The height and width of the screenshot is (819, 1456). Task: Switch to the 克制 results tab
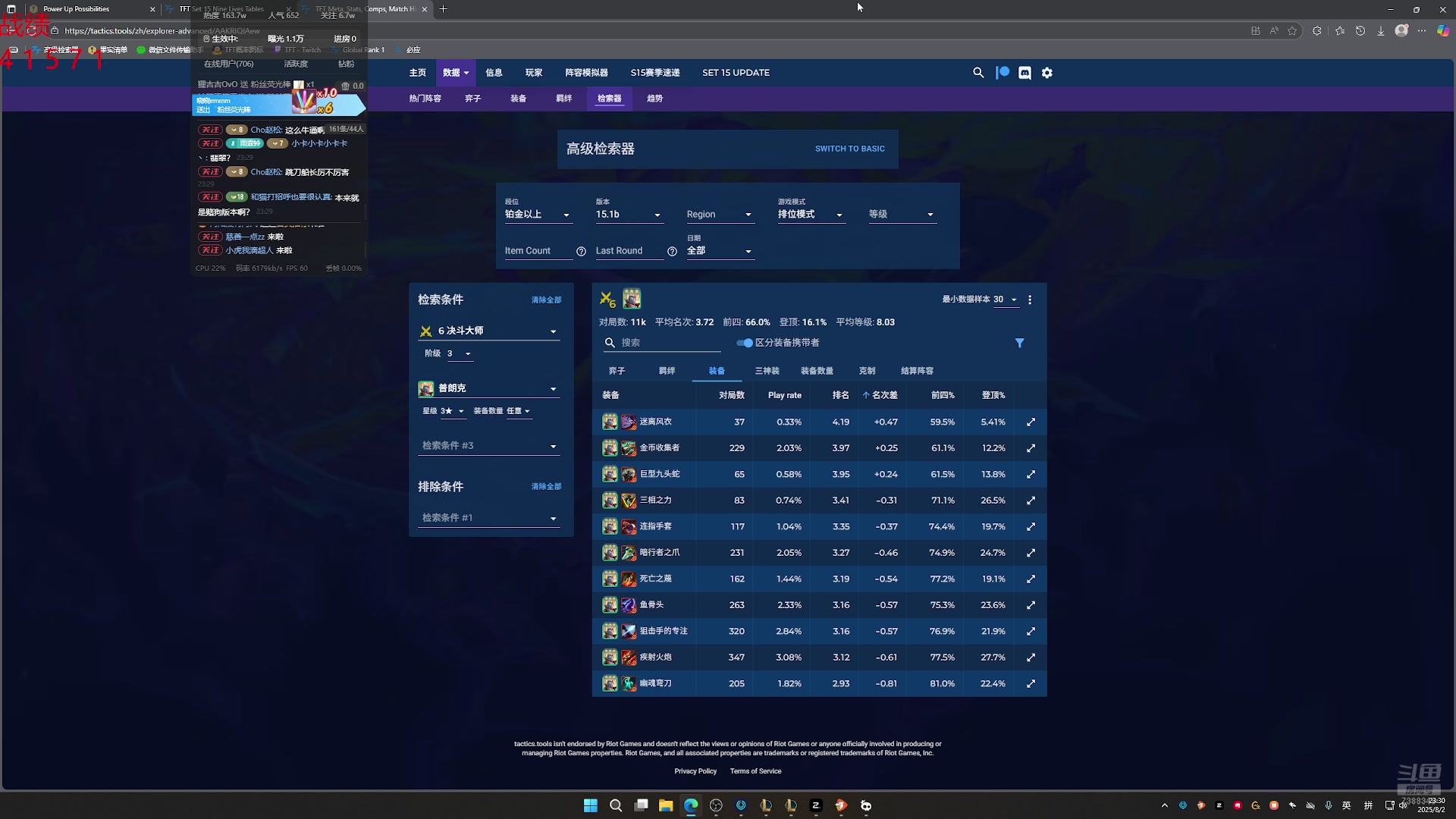pos(867,371)
